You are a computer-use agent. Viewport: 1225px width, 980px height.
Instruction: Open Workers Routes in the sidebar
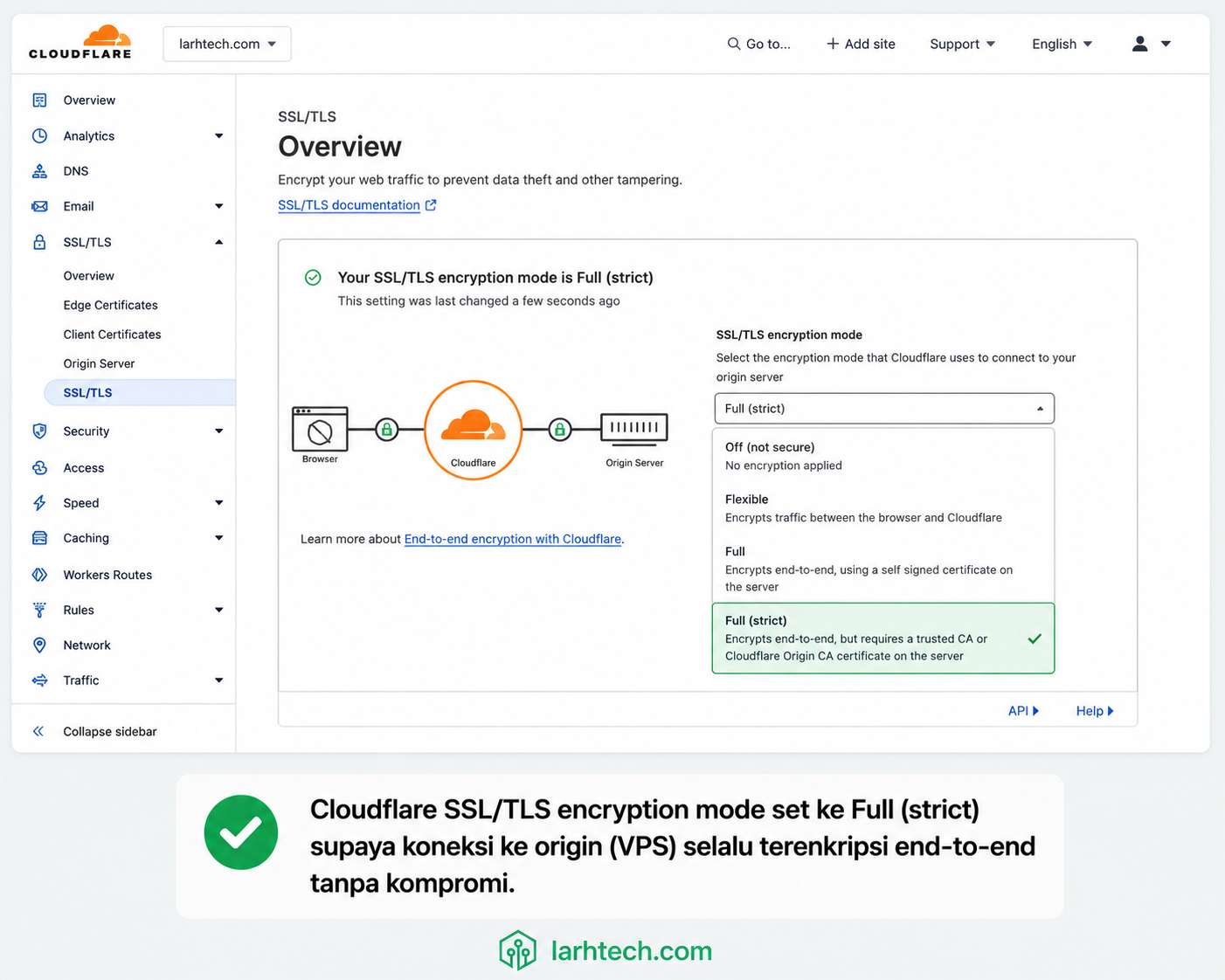click(107, 575)
